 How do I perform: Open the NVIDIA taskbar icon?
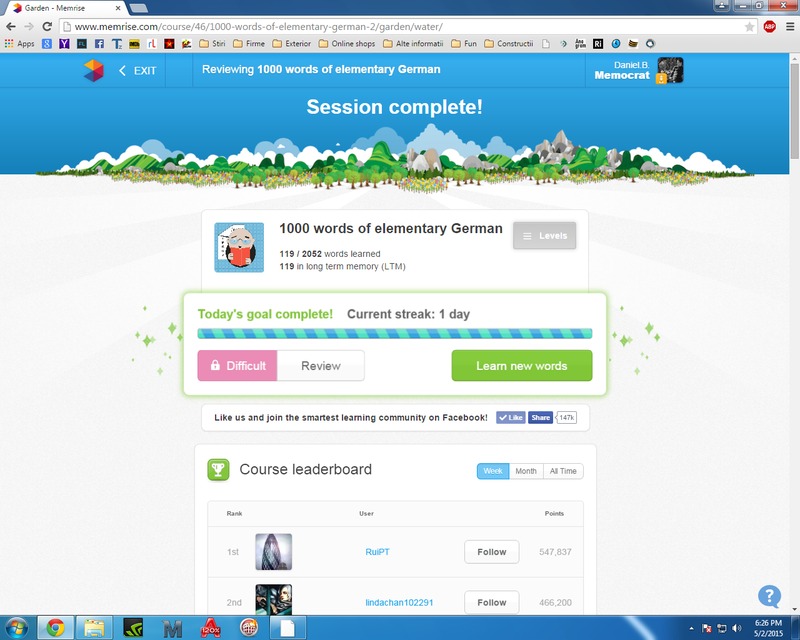pyautogui.click(x=133, y=628)
